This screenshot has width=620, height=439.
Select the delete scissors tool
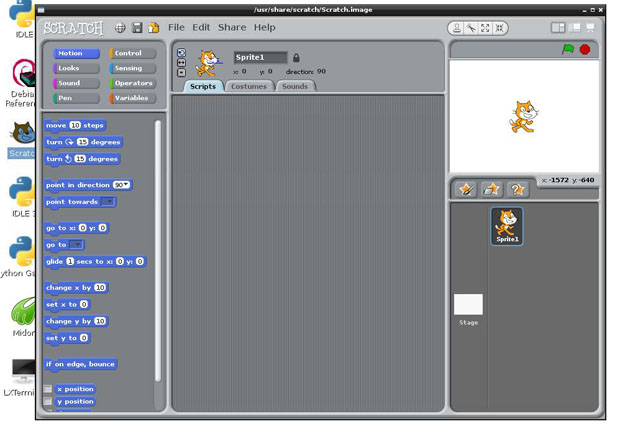471,28
